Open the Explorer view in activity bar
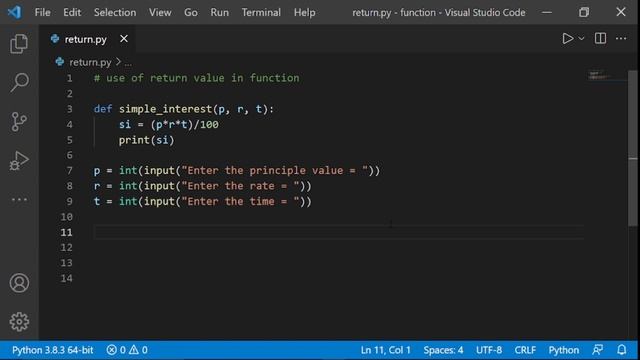 pyautogui.click(x=19, y=43)
